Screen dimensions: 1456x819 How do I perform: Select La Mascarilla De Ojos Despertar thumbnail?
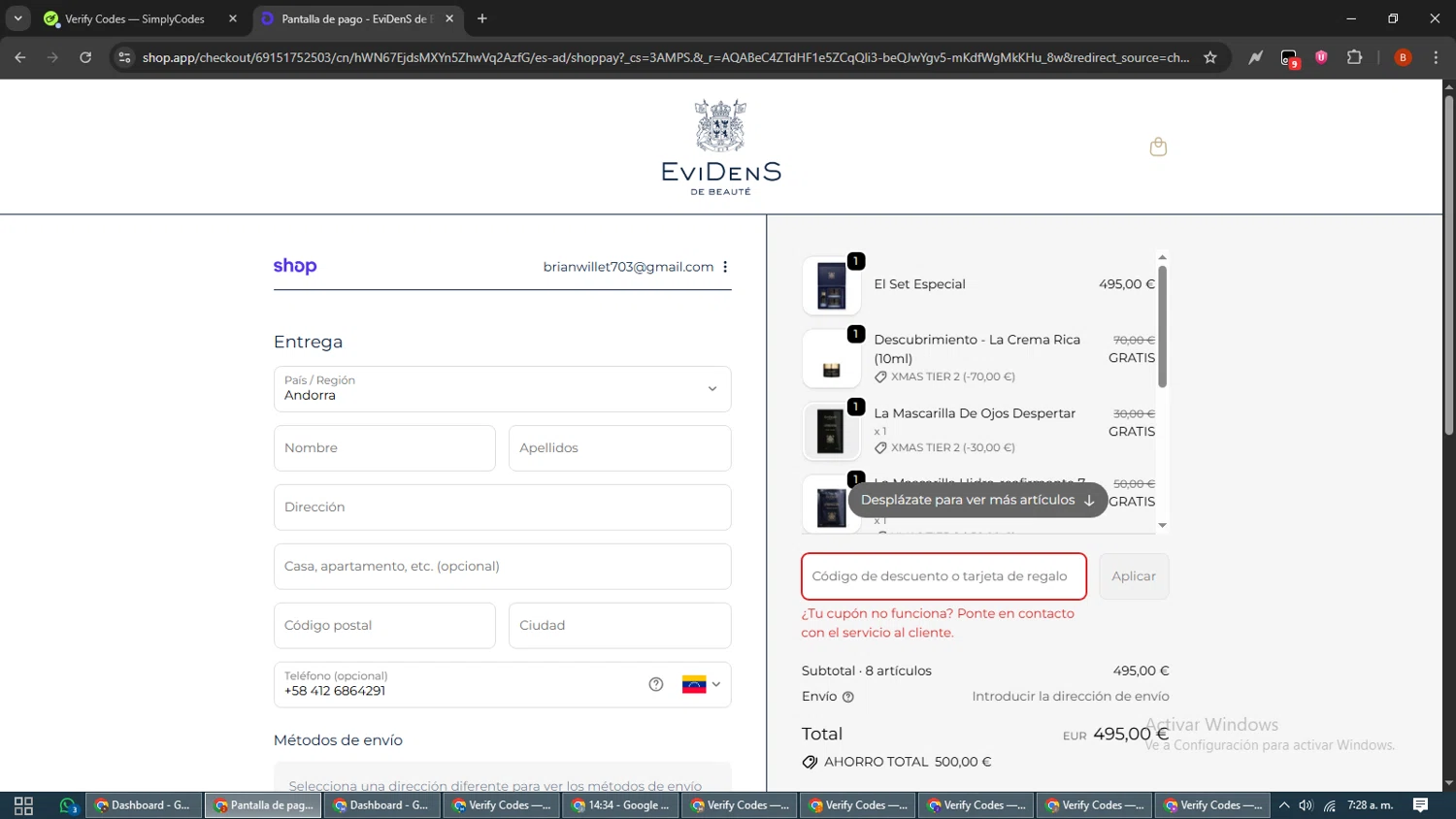coord(832,432)
